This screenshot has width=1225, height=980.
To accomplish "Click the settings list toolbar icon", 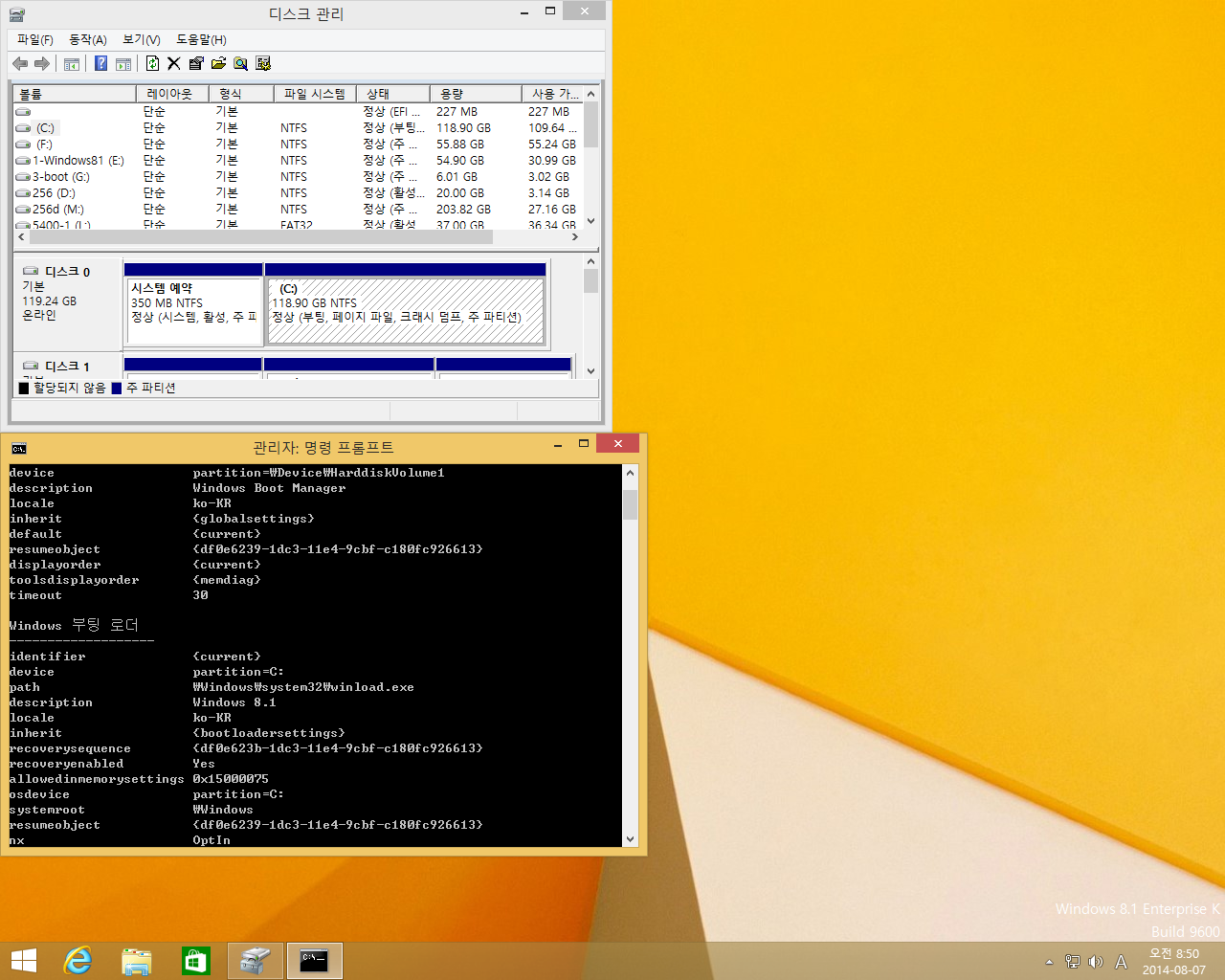I will point(263,63).
